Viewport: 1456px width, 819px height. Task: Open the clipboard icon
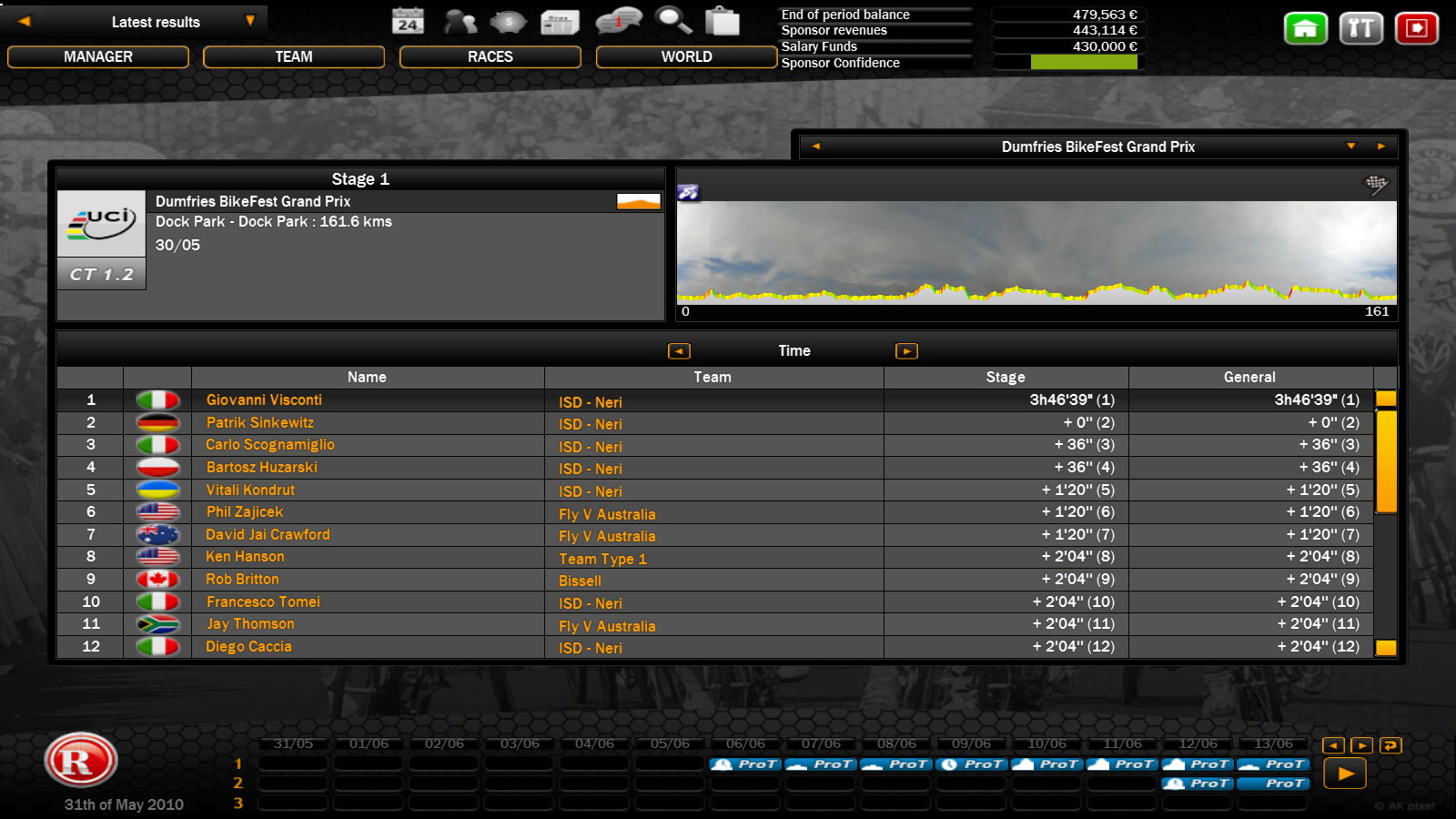723,21
